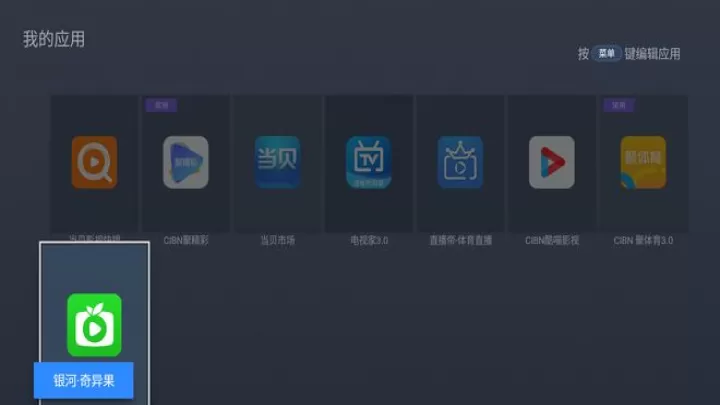Open the 直播帝·体育直播 crown icon
720x405 pixels.
pos(460,162)
